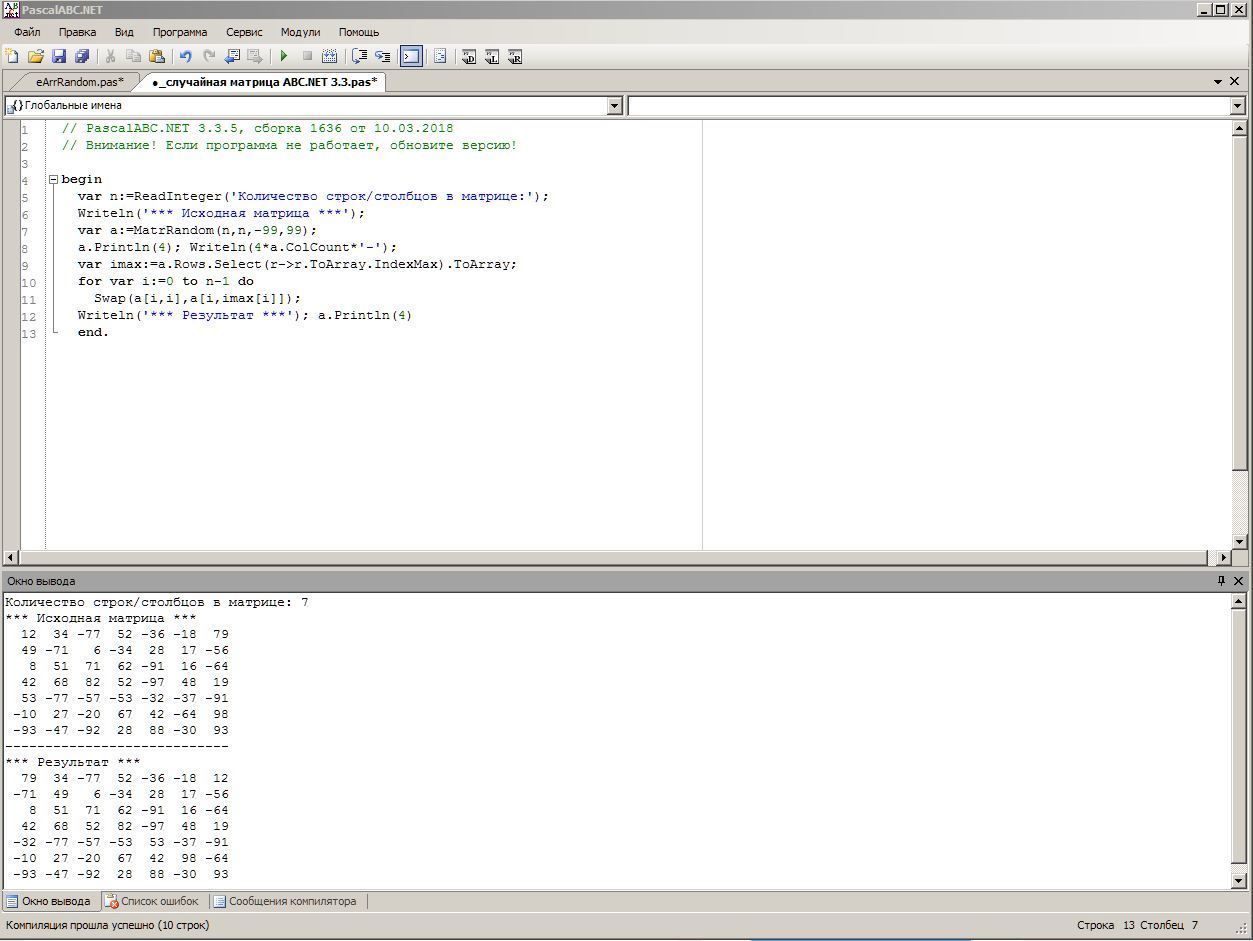This screenshot has height=941, width=1253.
Task: Click the New file icon
Action: 12,57
